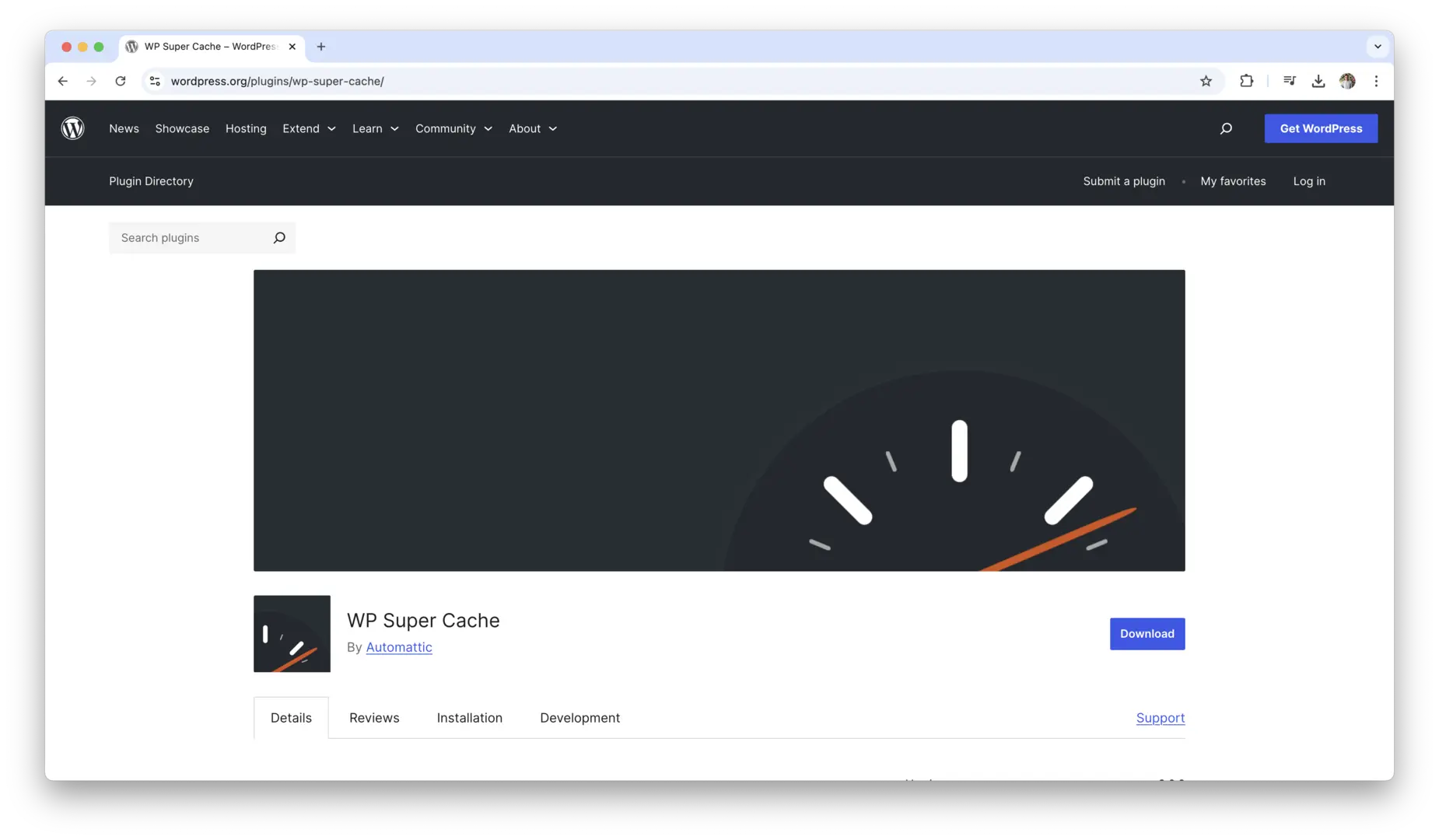Select the Development tab
Image resolution: width=1439 pixels, height=840 pixels.
579,717
